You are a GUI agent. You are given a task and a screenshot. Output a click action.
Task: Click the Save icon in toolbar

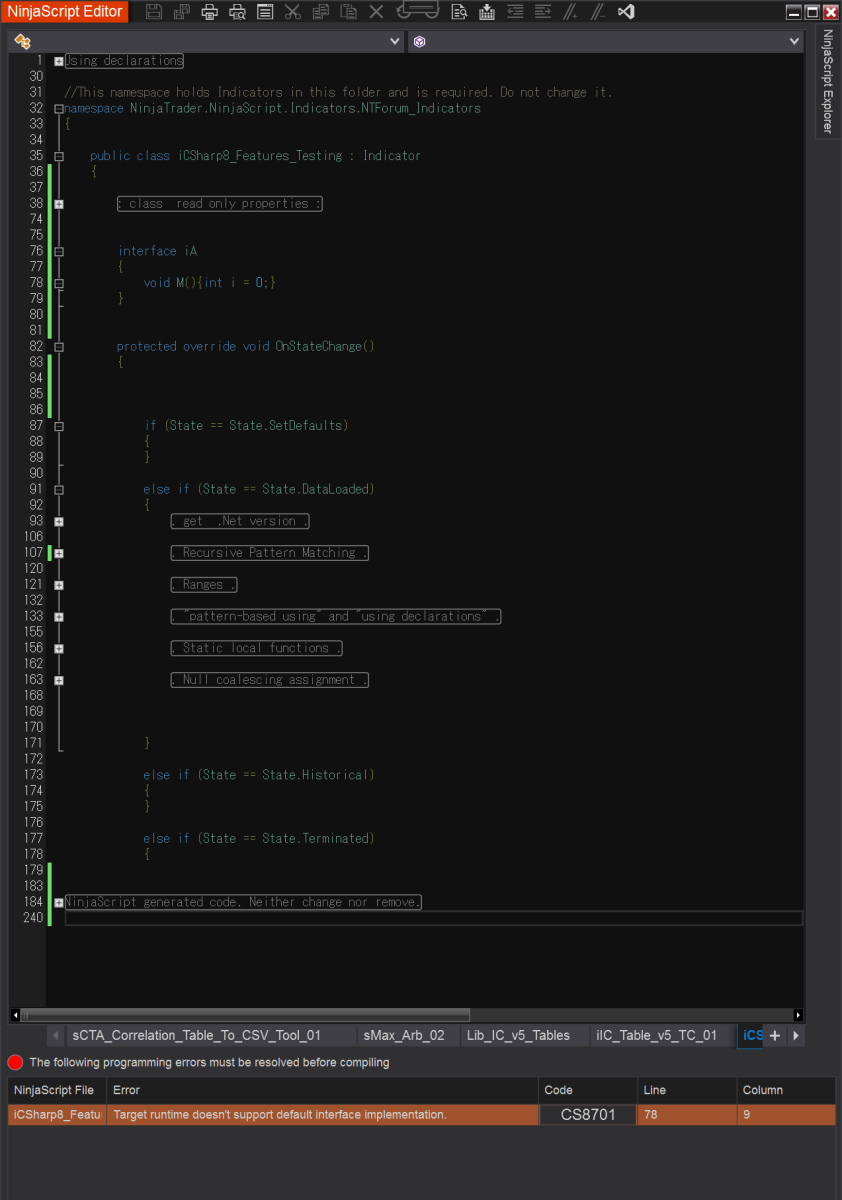click(154, 12)
